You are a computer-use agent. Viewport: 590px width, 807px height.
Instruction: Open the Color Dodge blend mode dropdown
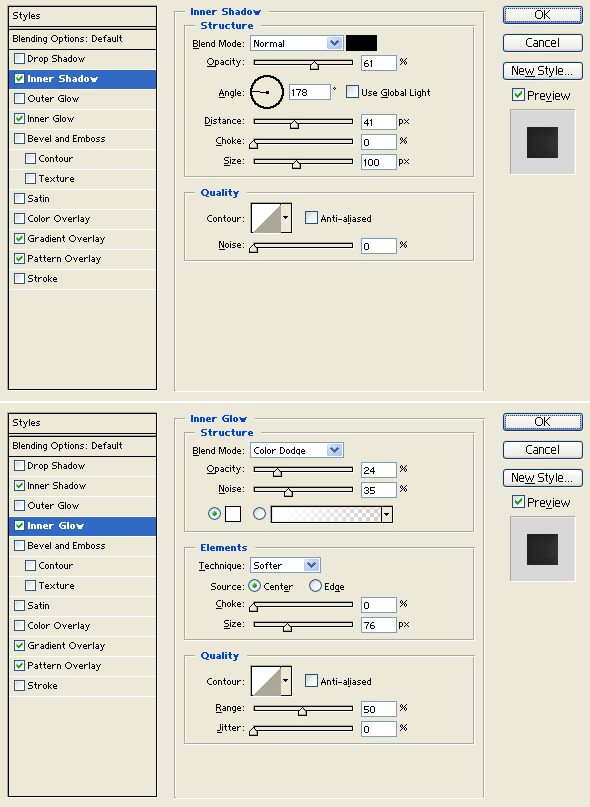point(297,450)
